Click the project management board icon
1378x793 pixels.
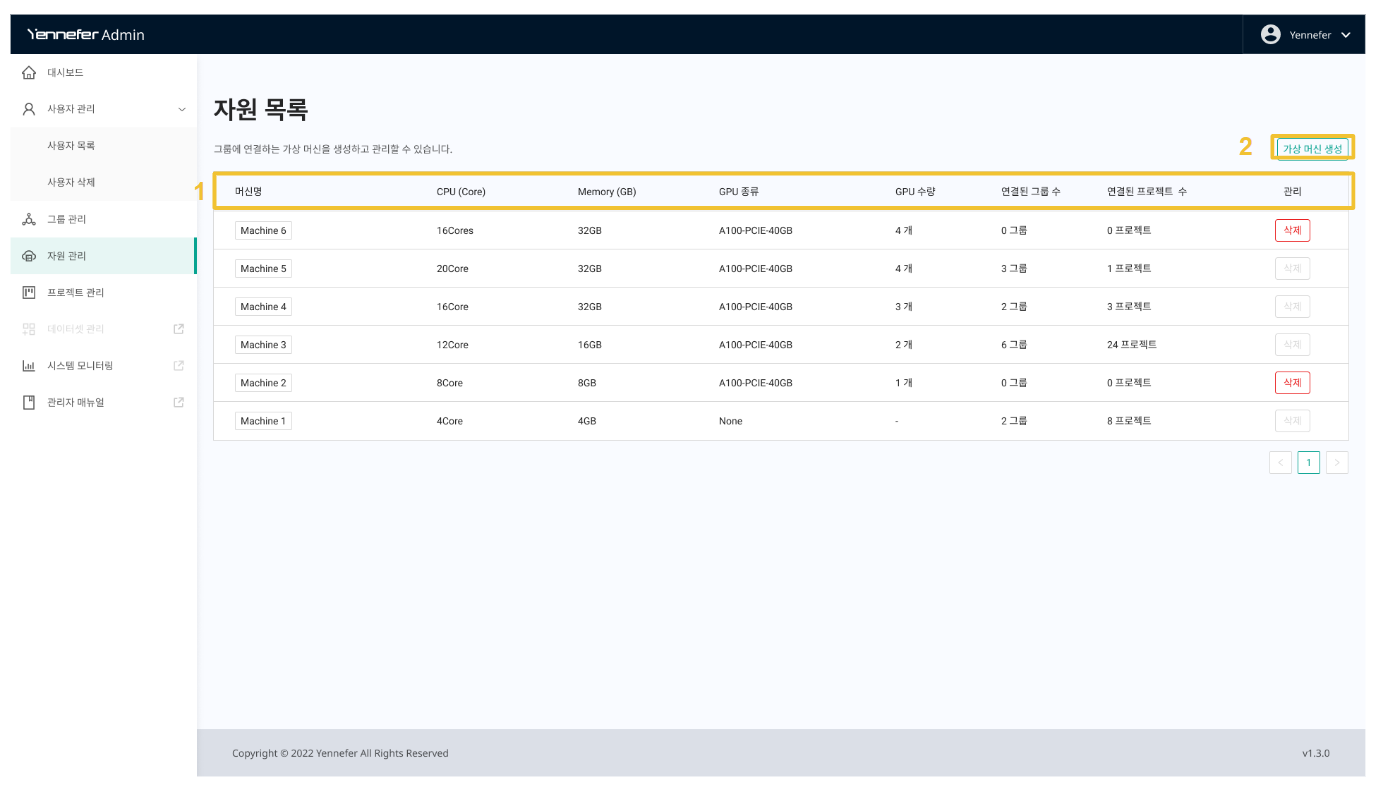point(29,293)
